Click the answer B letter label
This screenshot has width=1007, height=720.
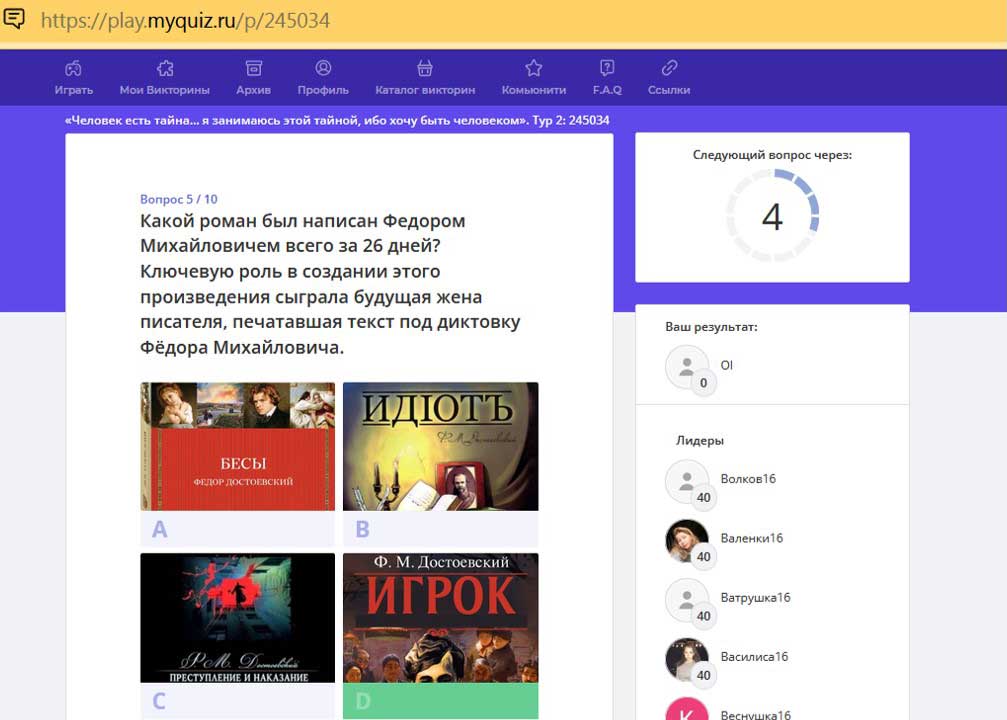point(440,529)
